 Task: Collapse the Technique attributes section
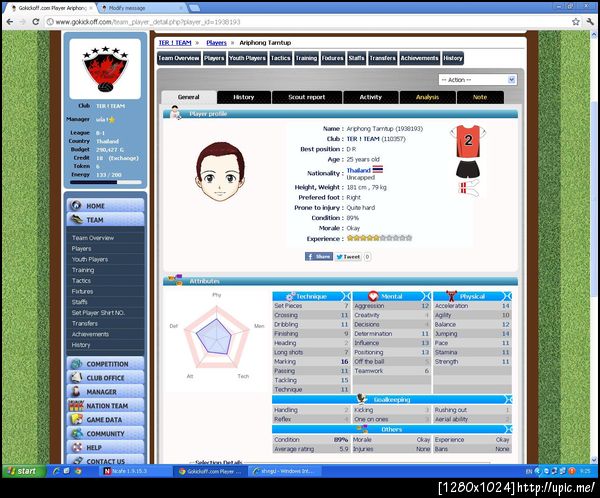346,296
